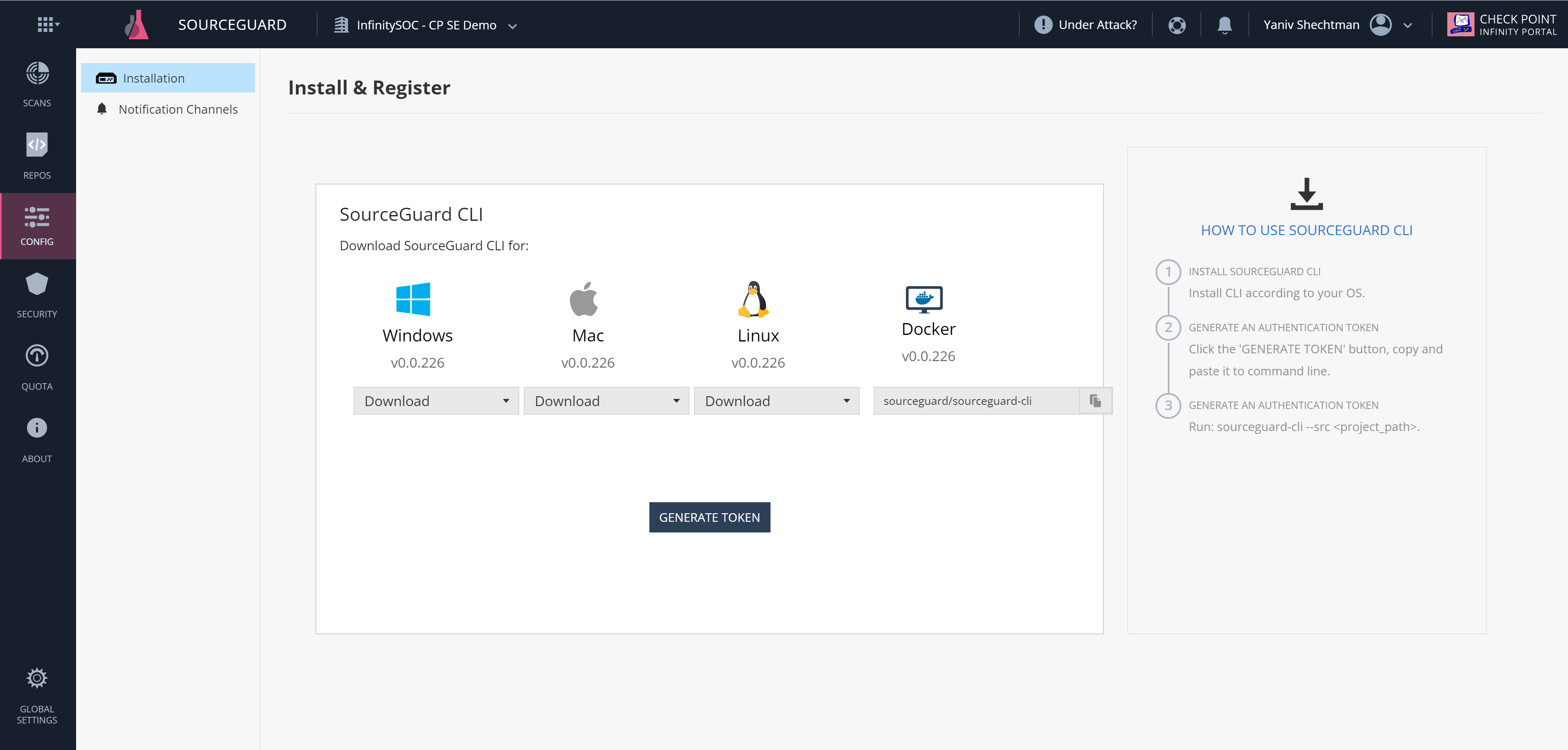Expand the Mac Download dropdown
The width and height of the screenshot is (1568, 750).
(606, 401)
